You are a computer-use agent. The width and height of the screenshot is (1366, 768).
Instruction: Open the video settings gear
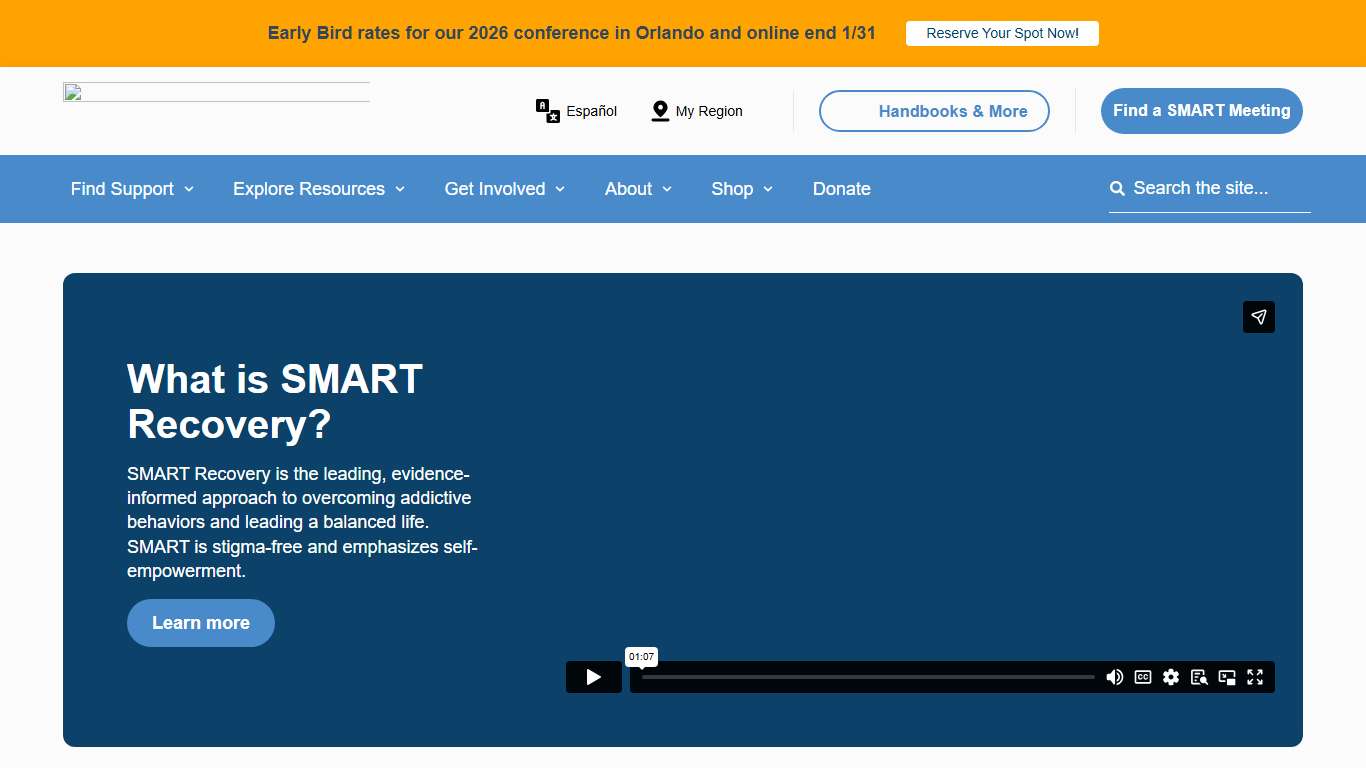[x=1171, y=677]
